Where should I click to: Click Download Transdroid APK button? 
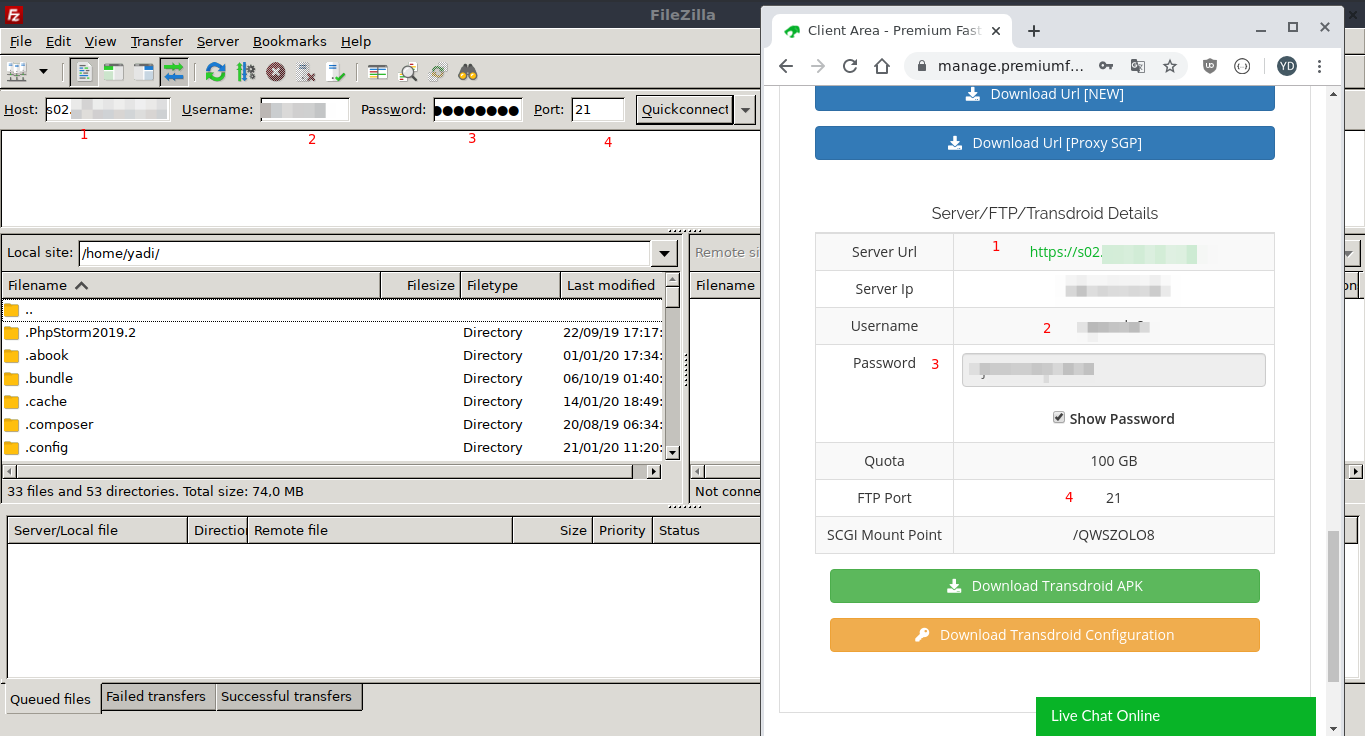(x=1045, y=586)
